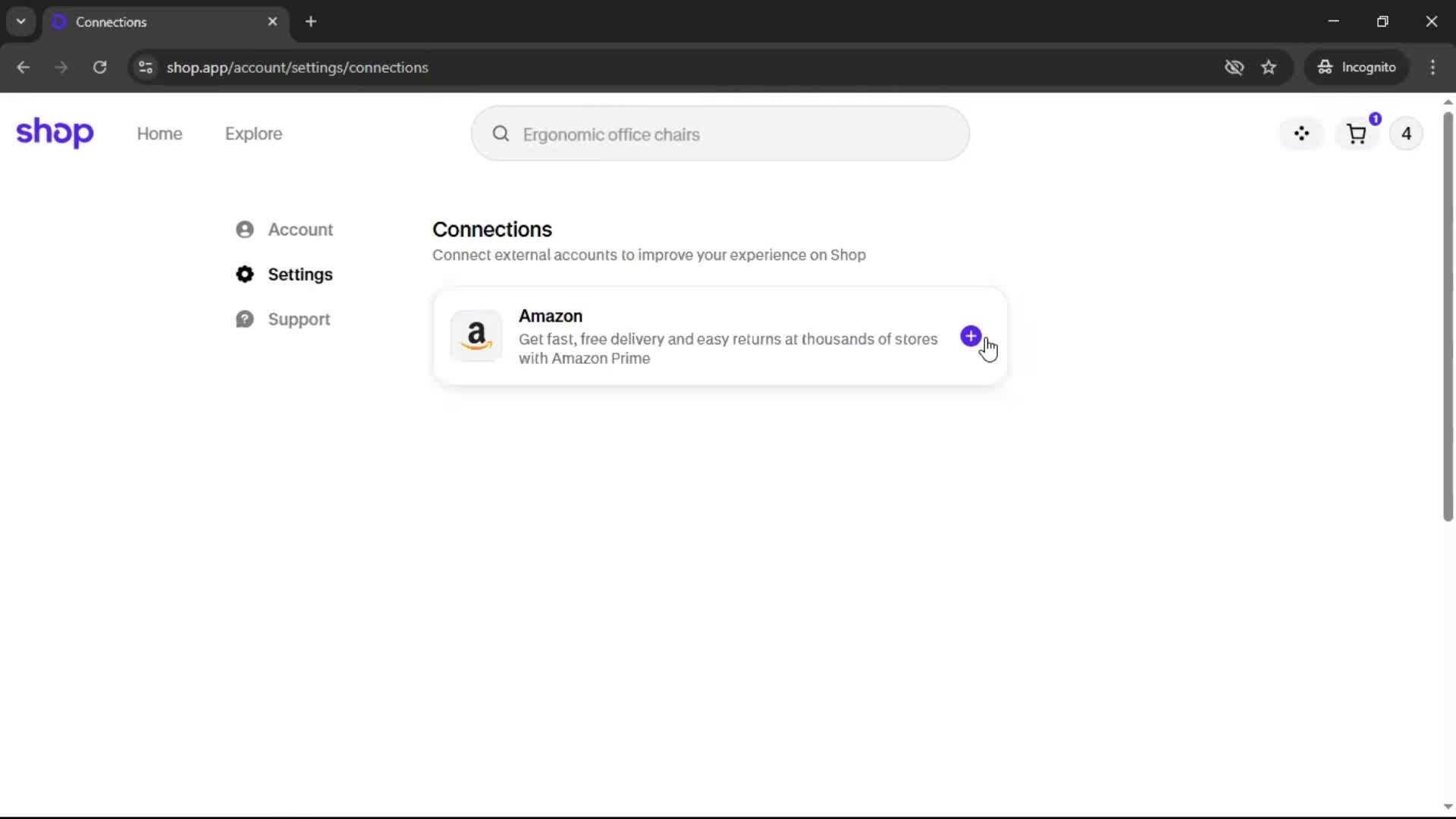Open the shopping cart icon

[1356, 134]
